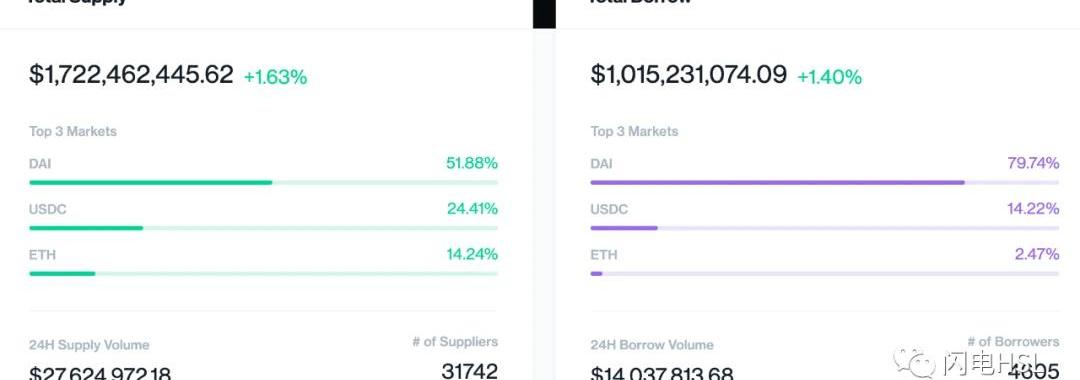Image resolution: width=1080 pixels, height=380 pixels.
Task: Click the 24H Borrow Volume label
Action: point(652,345)
